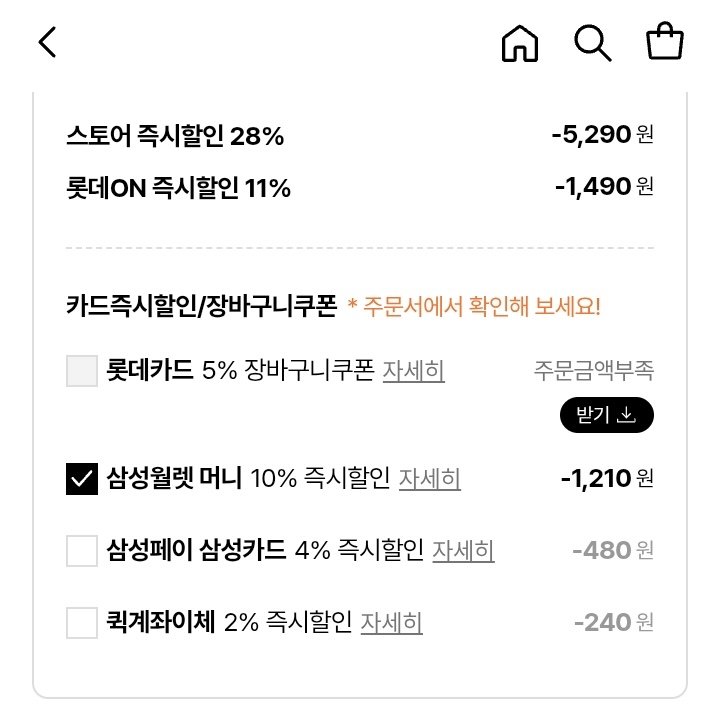The image size is (720, 719).
Task: Uncheck the 삼성월렛 머니 10% 즉시할인 checkbox
Action: (x=82, y=479)
